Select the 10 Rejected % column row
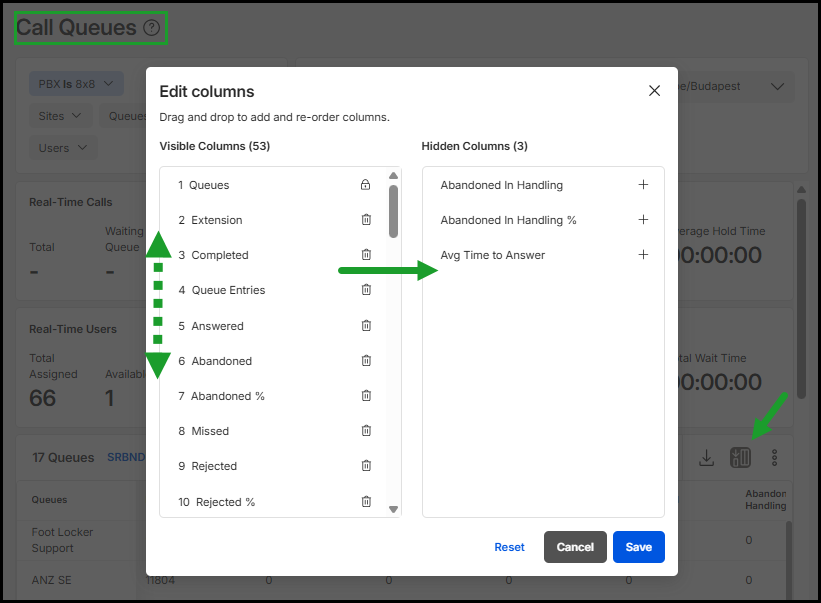821x603 pixels. 274,502
